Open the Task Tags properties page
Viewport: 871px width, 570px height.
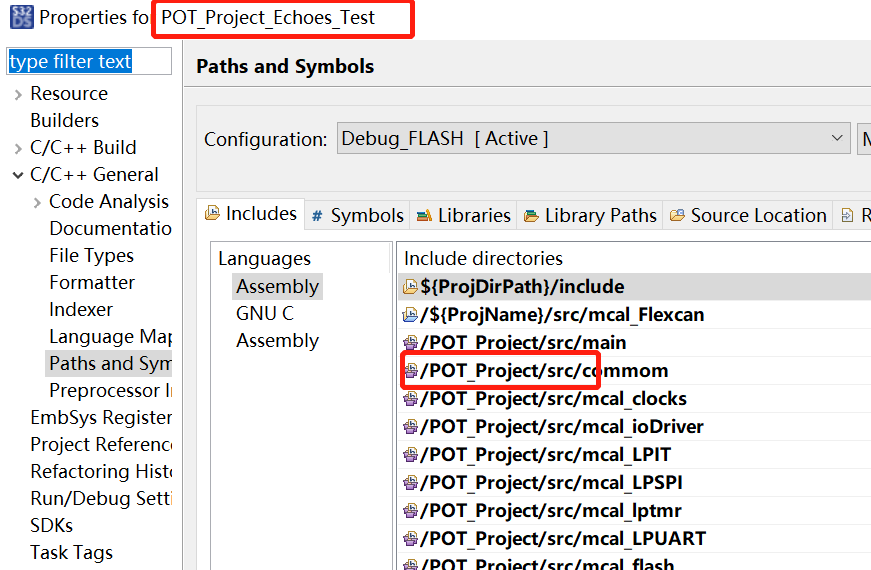point(71,552)
